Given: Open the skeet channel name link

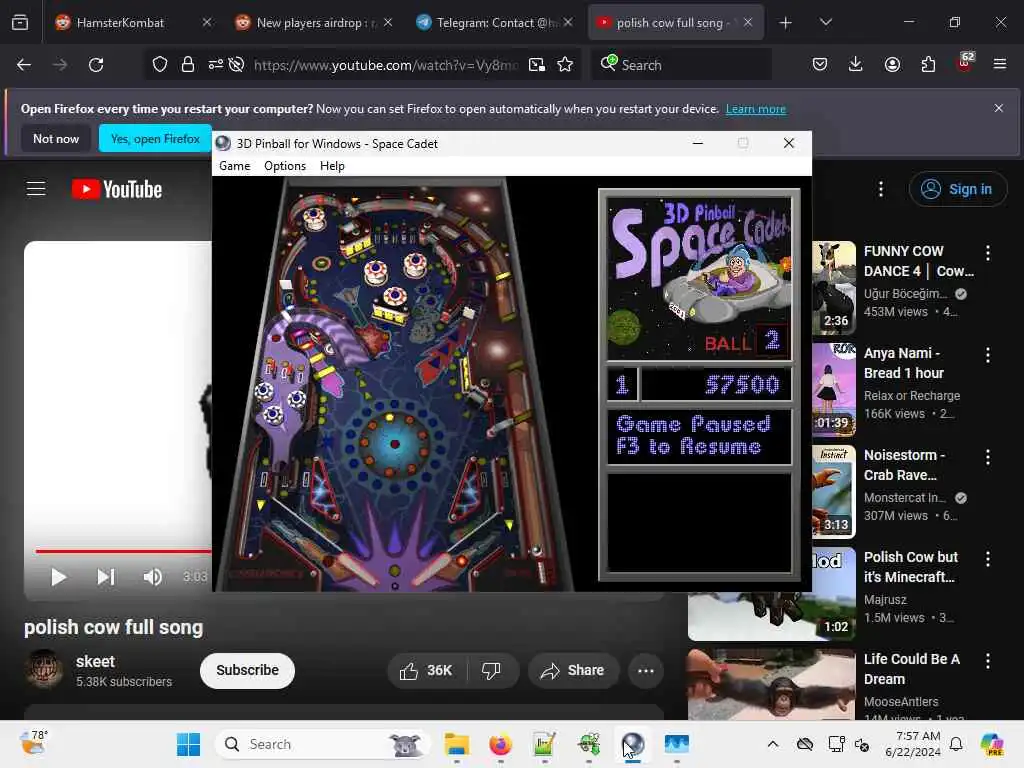Looking at the screenshot, I should (95, 662).
